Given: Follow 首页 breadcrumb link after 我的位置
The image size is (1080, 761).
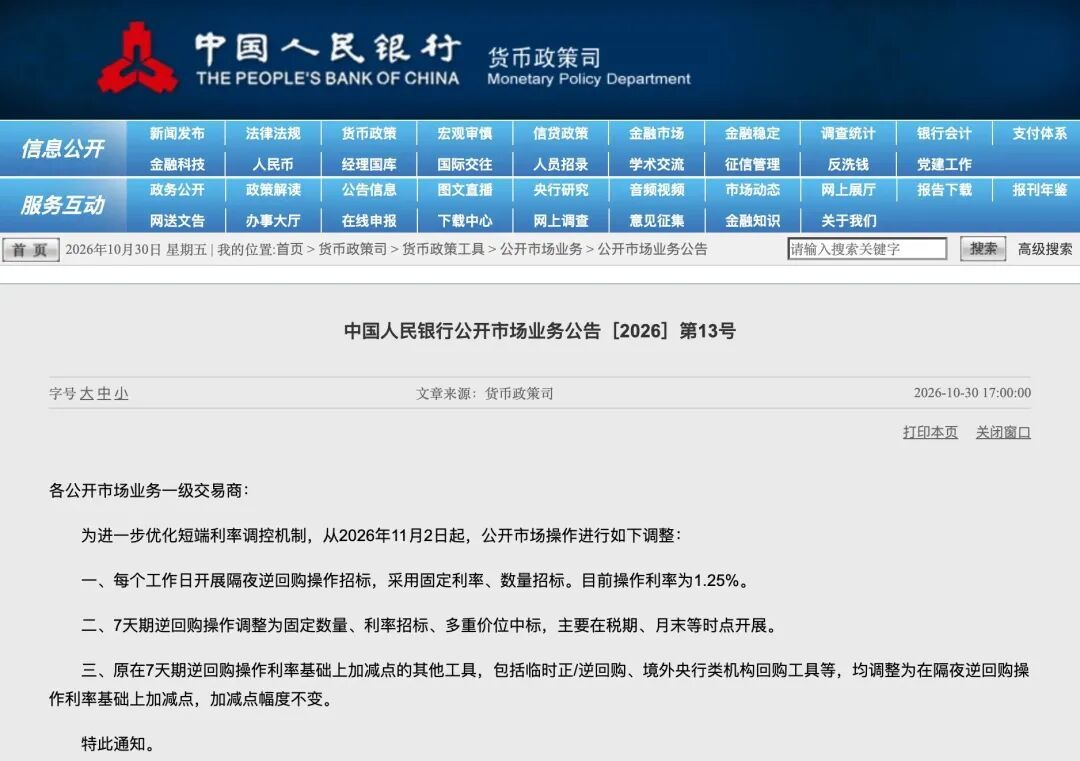Looking at the screenshot, I should (289, 249).
